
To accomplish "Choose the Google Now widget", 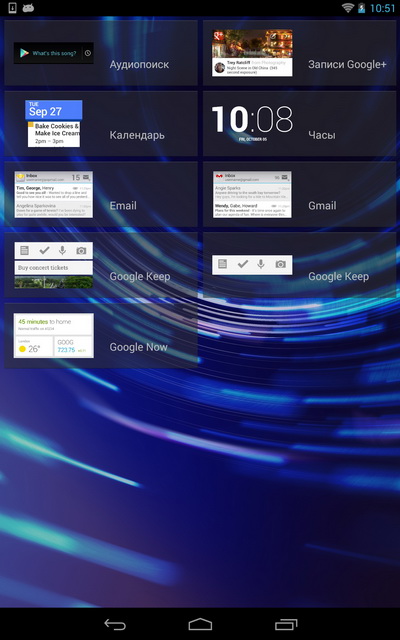I will click(x=101, y=336).
